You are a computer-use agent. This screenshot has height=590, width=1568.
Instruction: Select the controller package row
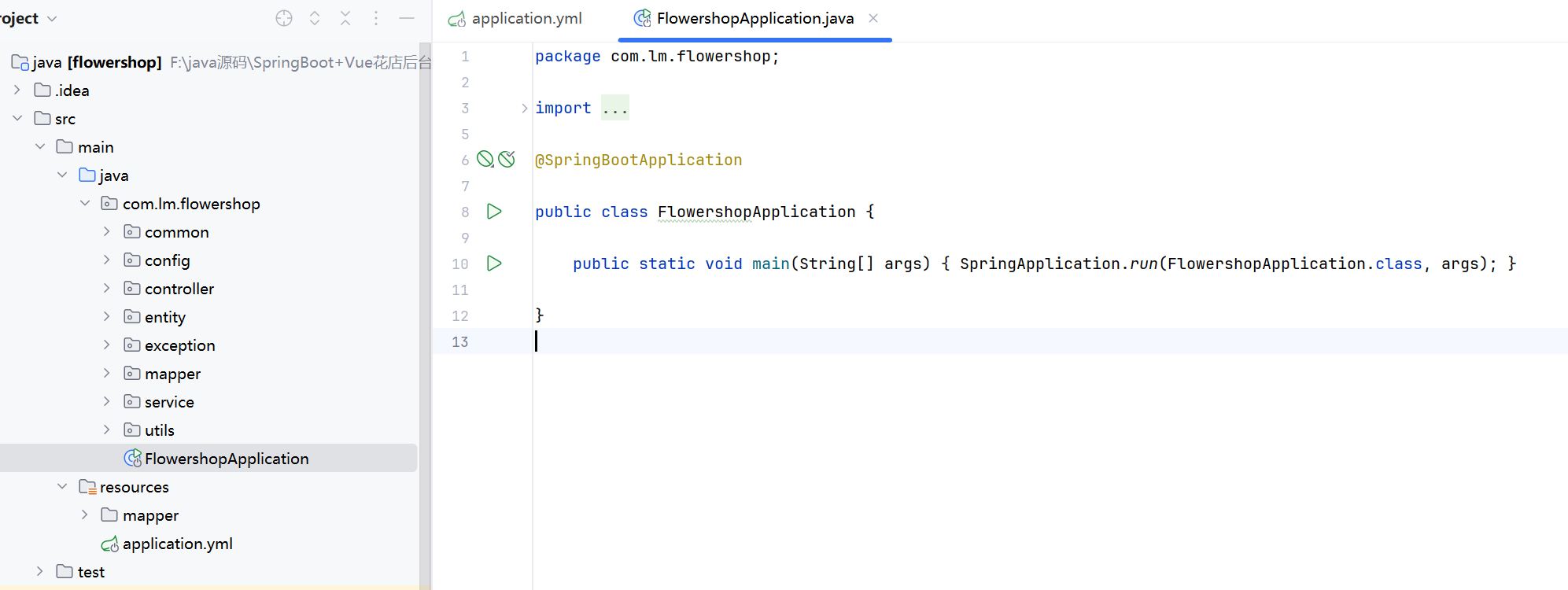(208, 288)
